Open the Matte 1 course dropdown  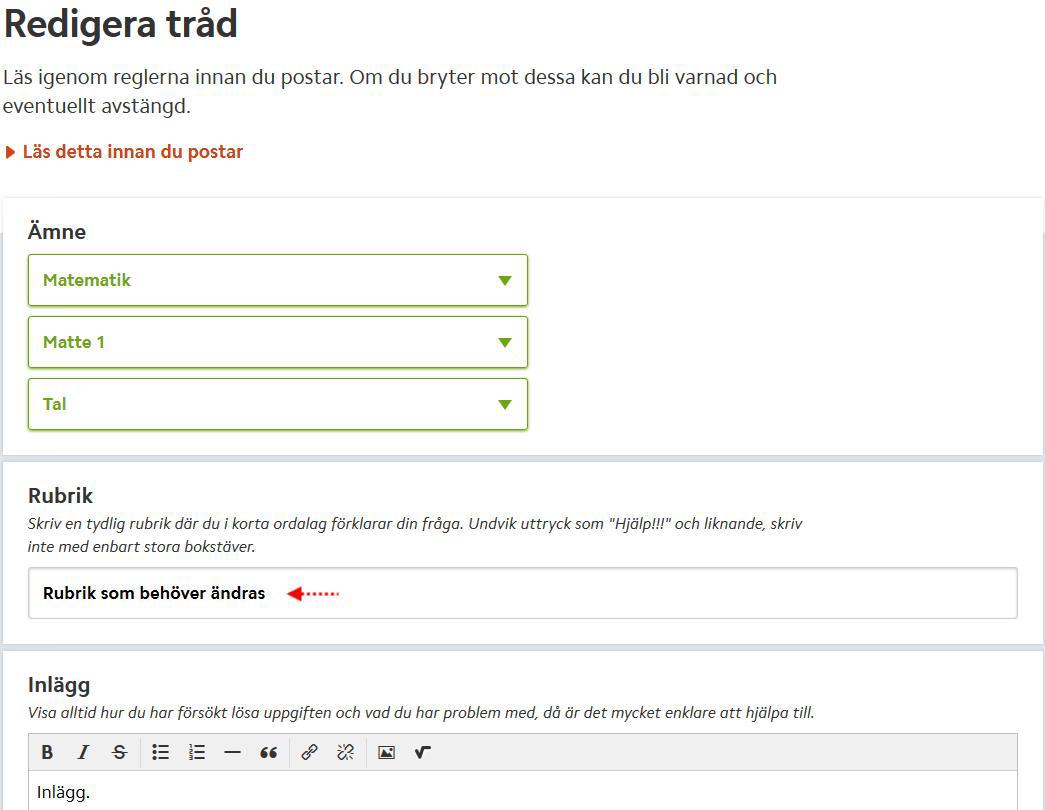coord(277,342)
